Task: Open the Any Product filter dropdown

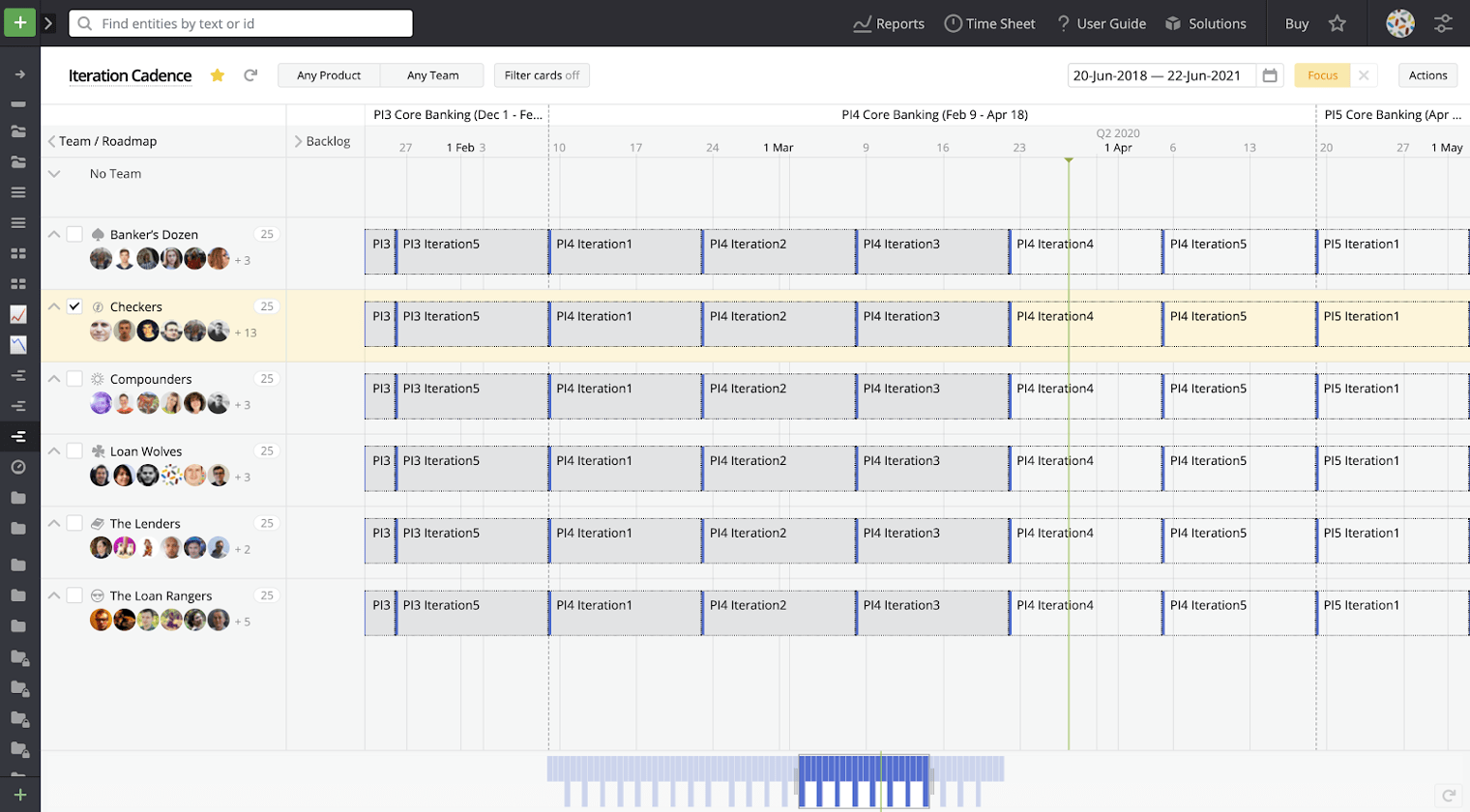Action: [329, 75]
